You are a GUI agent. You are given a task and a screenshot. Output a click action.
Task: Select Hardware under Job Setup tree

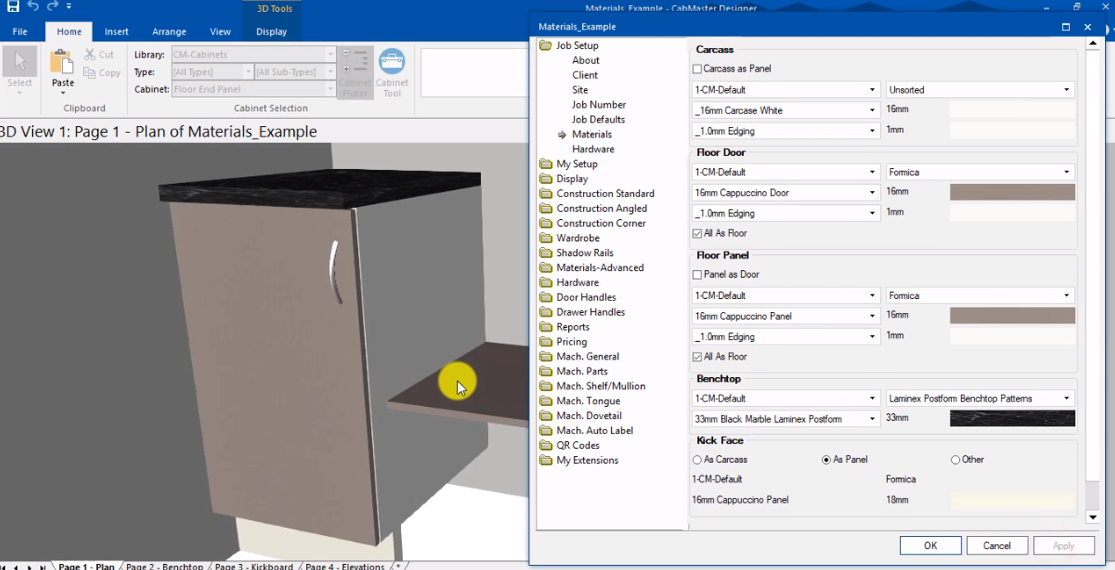click(593, 149)
